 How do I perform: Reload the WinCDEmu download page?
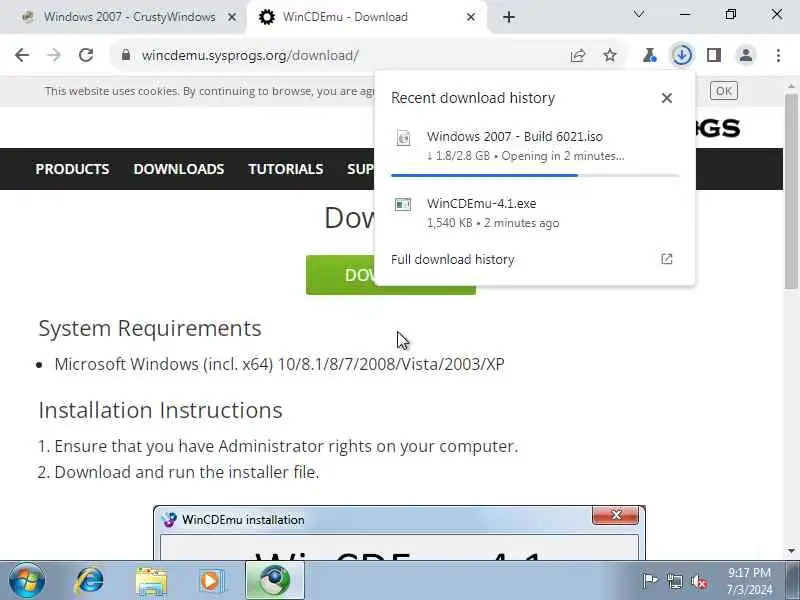86,55
